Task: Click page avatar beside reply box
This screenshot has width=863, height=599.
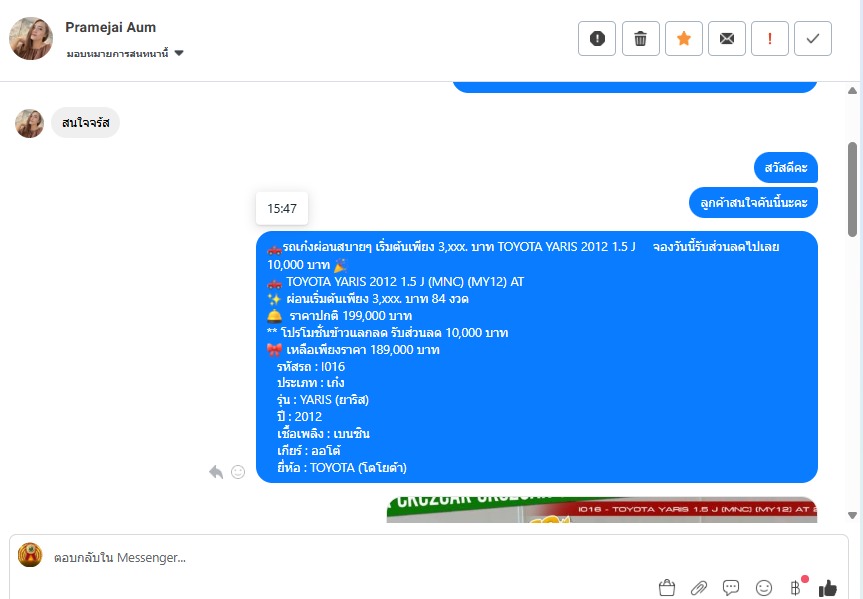Action: tap(30, 555)
